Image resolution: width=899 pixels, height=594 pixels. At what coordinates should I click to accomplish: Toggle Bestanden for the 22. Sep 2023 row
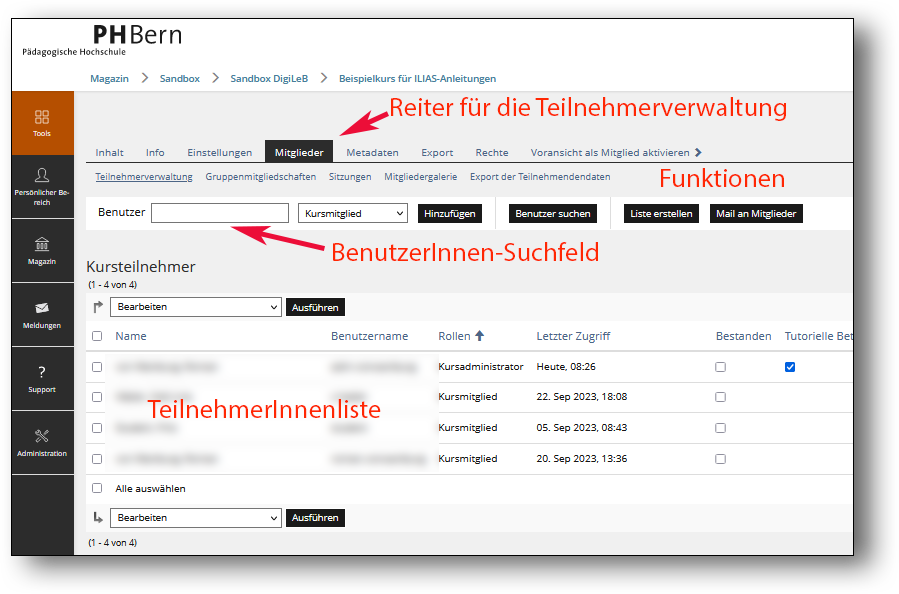click(x=721, y=397)
